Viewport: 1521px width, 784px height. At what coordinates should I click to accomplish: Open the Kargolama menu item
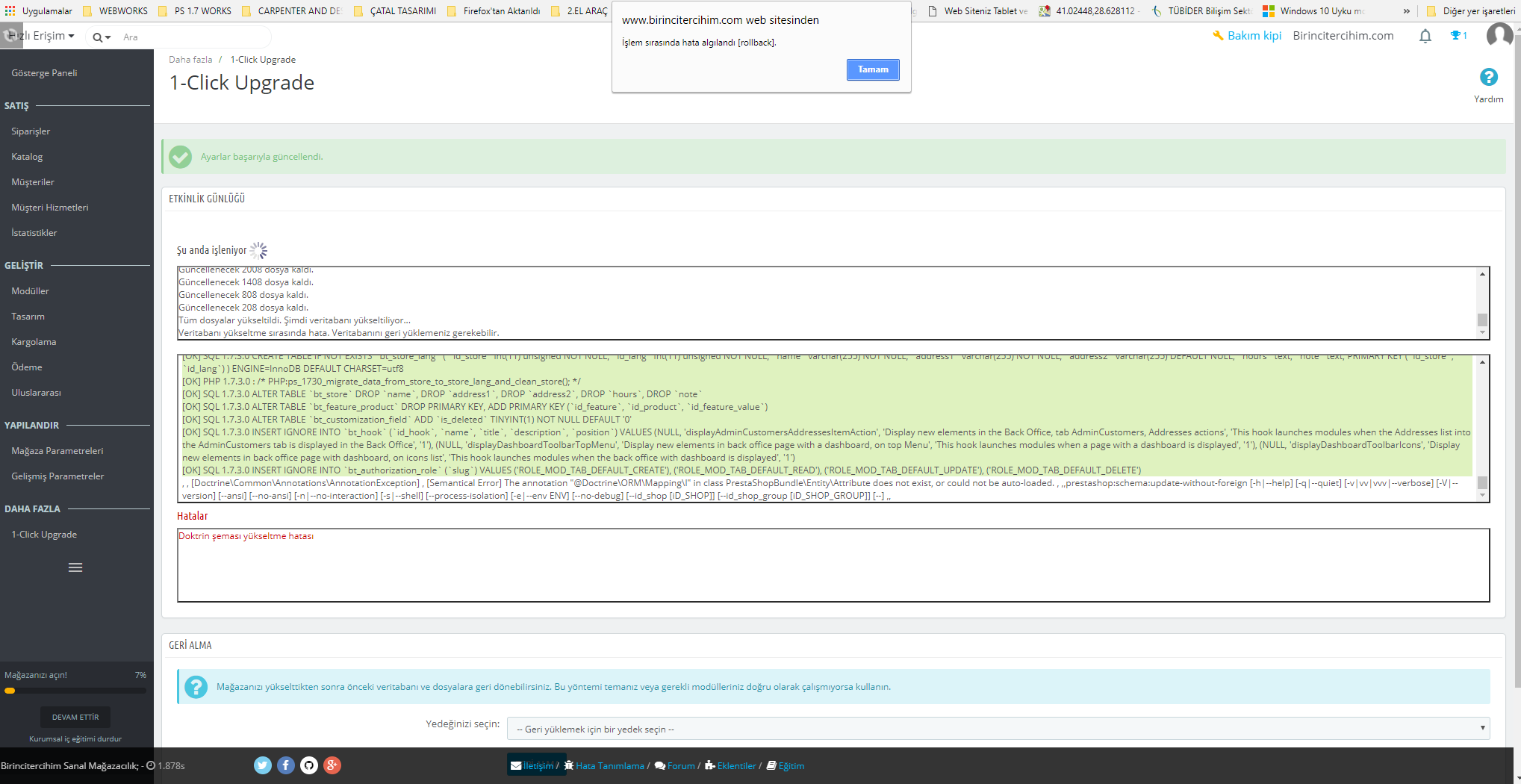[34, 342]
